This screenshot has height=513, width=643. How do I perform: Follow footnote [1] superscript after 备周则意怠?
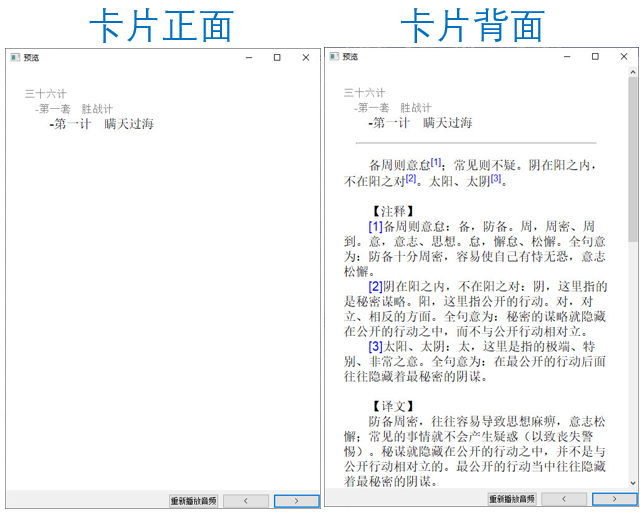(436, 162)
